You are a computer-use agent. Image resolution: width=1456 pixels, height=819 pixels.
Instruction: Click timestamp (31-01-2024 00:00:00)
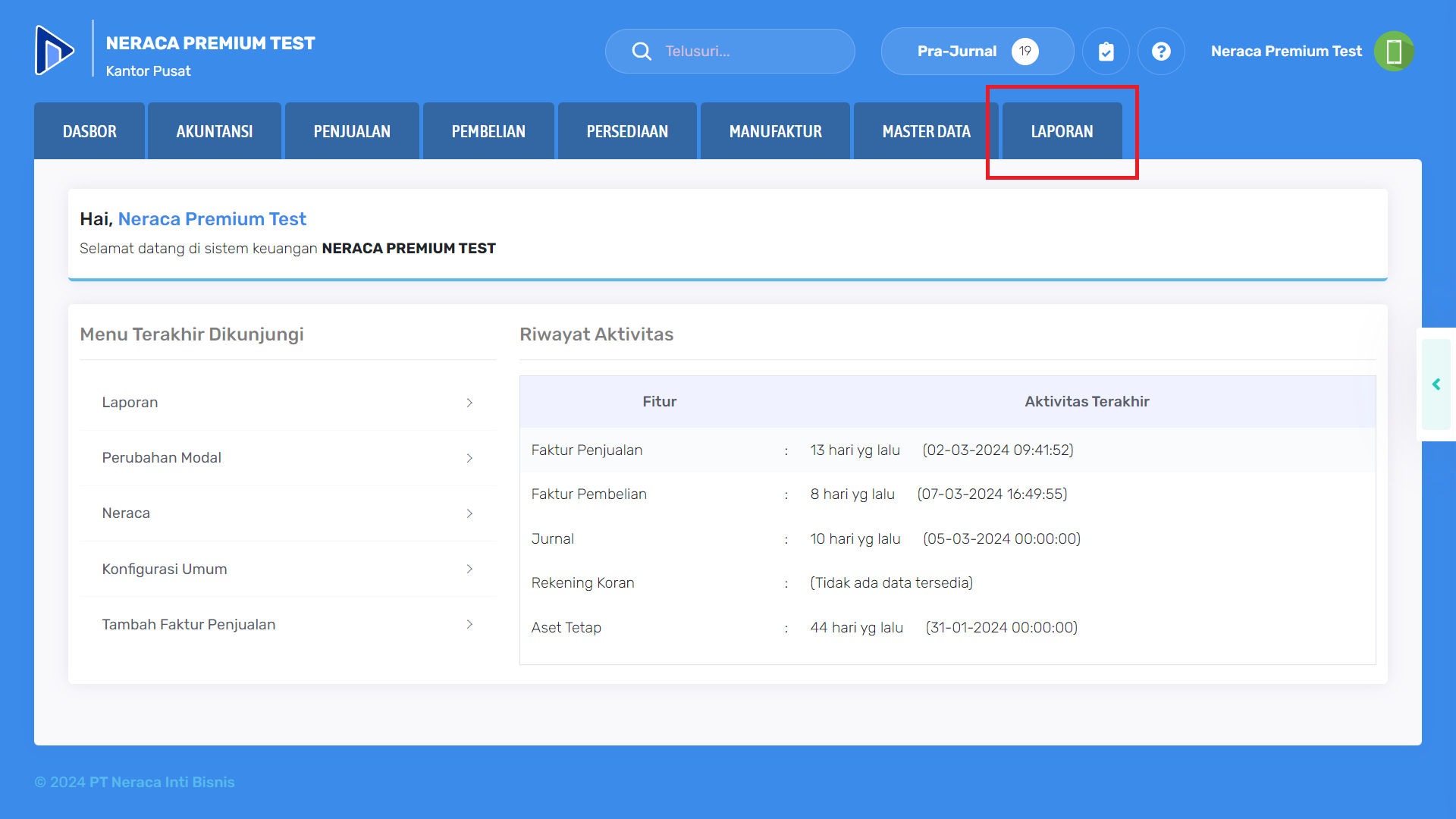[1001, 627]
